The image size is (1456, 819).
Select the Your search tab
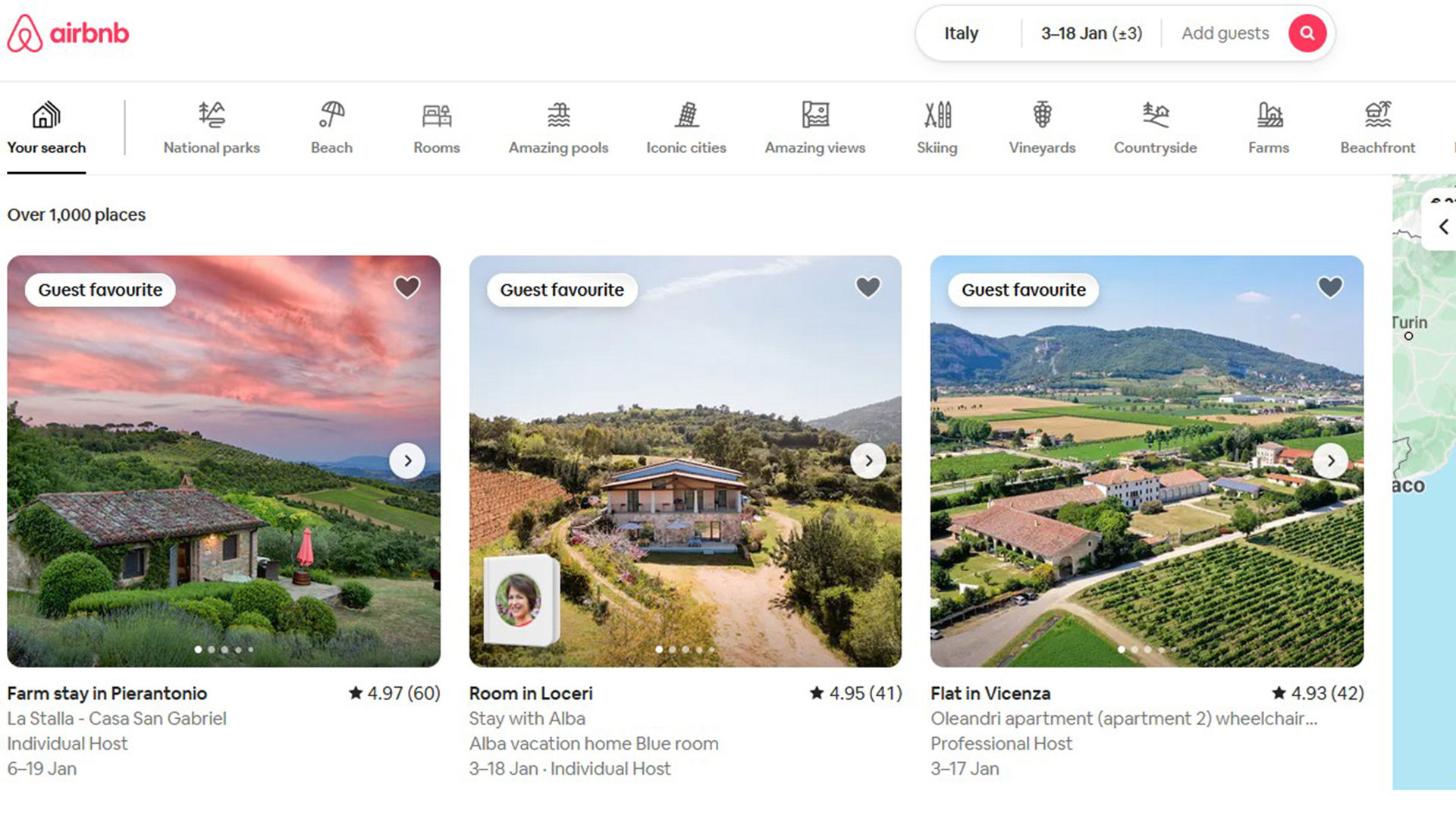point(44,130)
